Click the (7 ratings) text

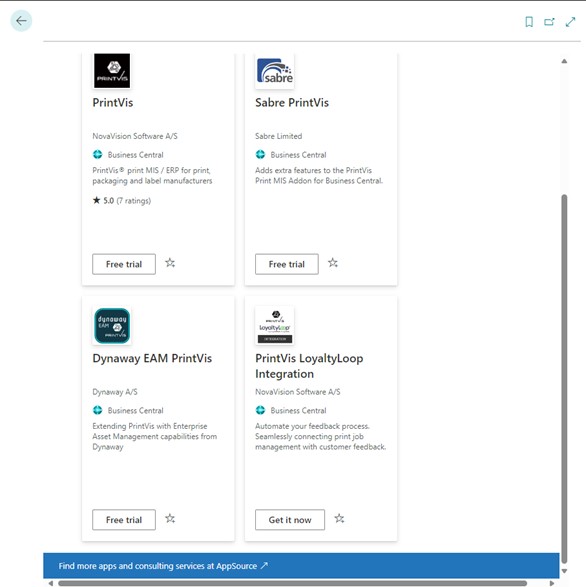point(134,201)
